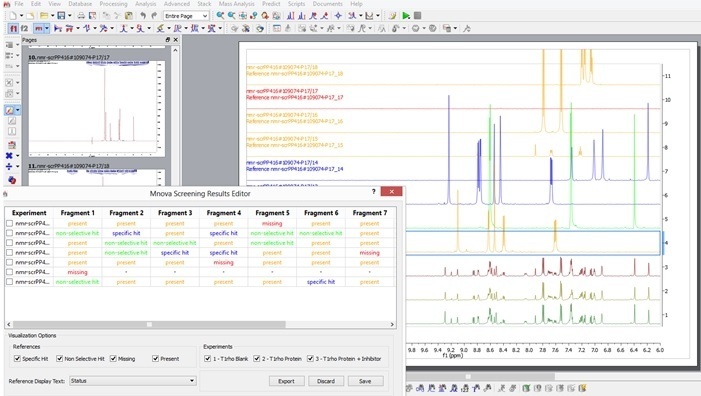Expand the Save dropdown arrow
Image resolution: width=701 pixels, height=396 pixels.
tap(69, 16)
